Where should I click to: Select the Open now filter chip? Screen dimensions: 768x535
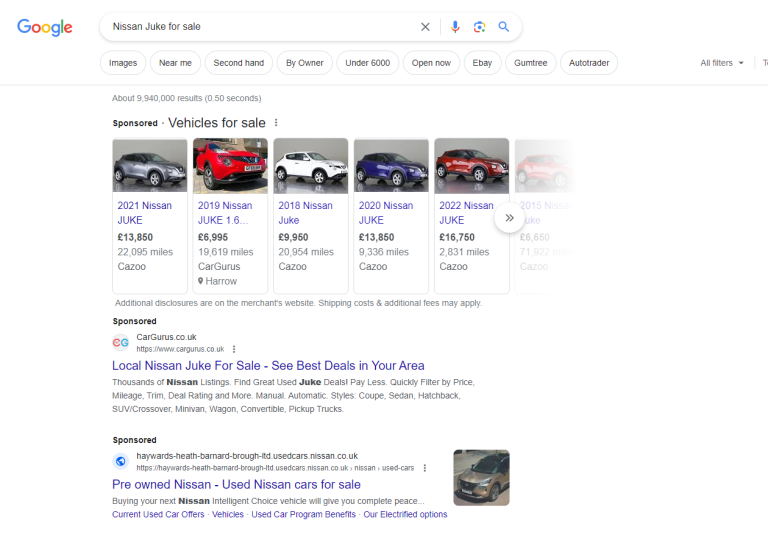click(431, 63)
